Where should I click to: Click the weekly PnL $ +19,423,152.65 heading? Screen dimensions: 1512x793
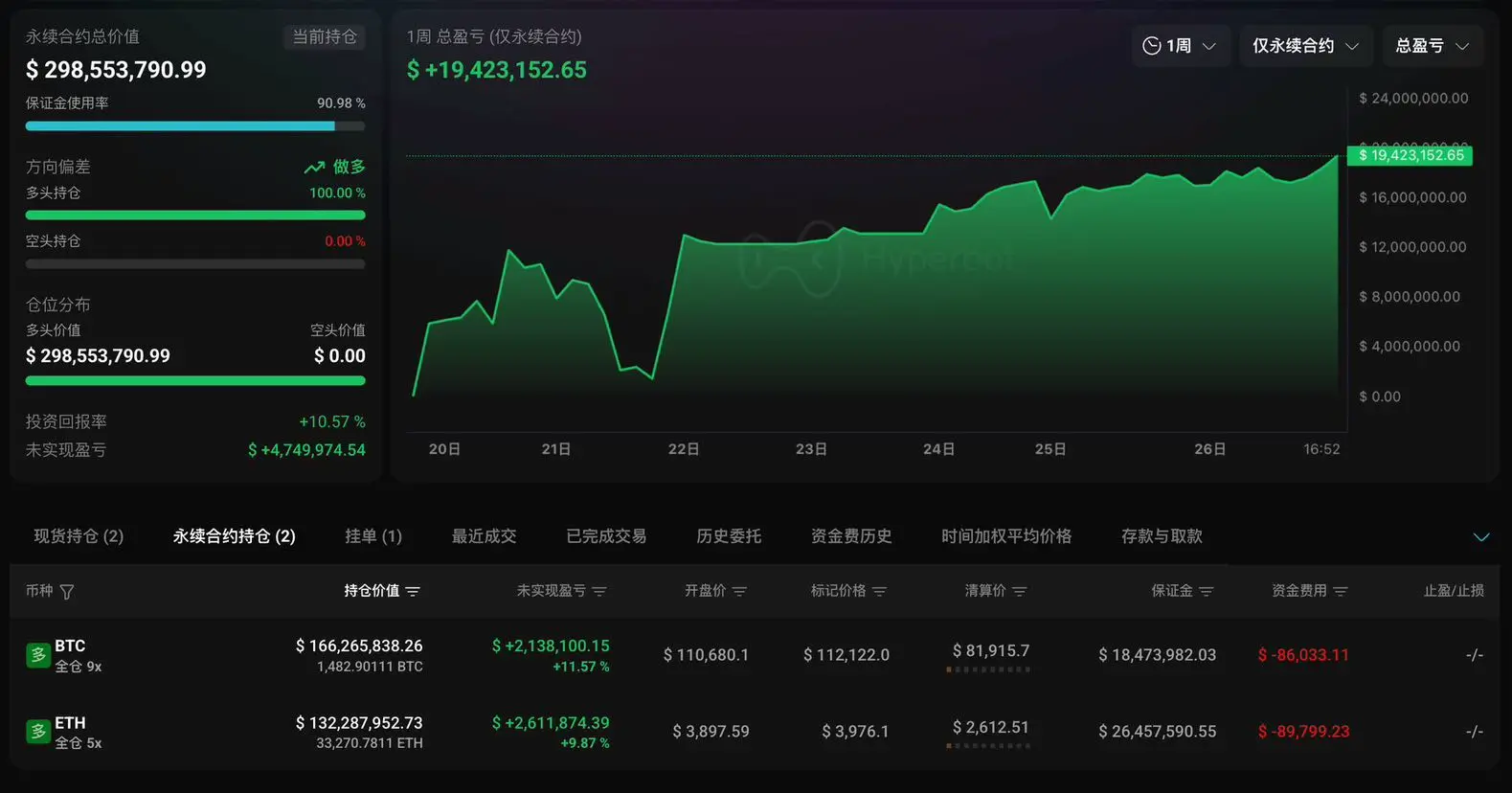point(497,70)
